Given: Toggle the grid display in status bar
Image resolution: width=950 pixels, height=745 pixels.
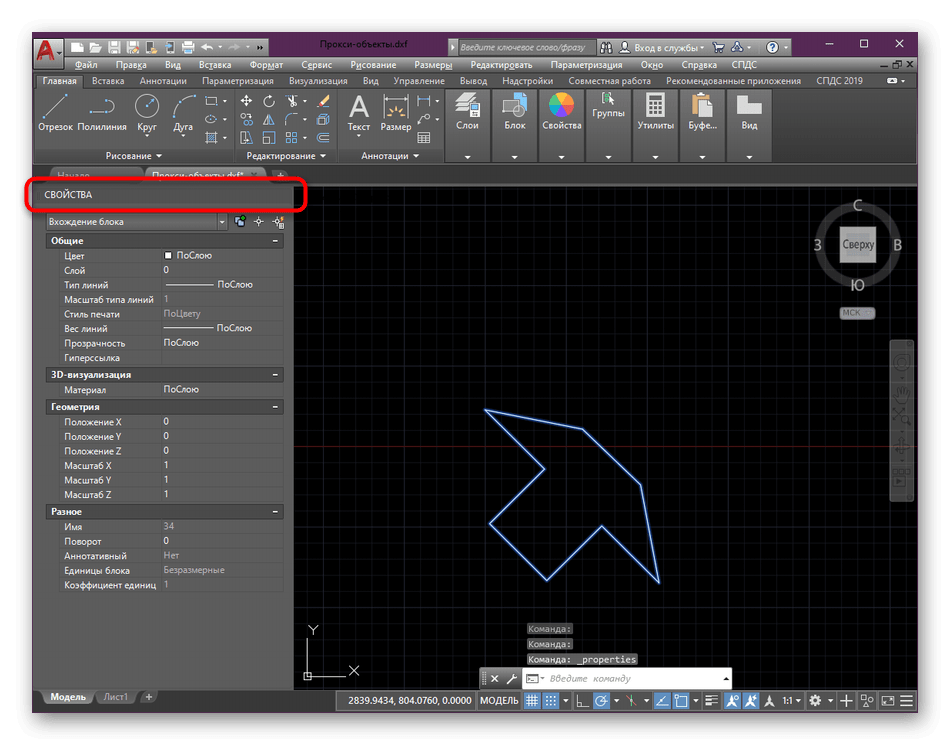Looking at the screenshot, I should coord(531,701).
